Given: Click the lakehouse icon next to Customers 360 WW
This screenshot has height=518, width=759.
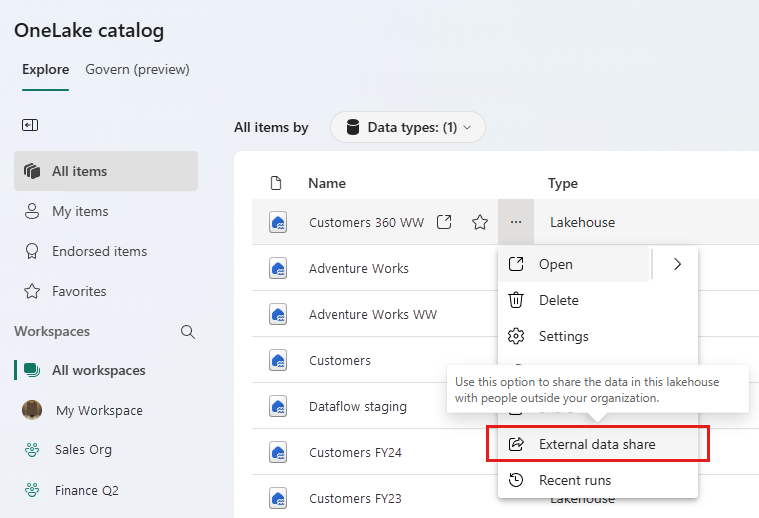Looking at the screenshot, I should [278, 222].
